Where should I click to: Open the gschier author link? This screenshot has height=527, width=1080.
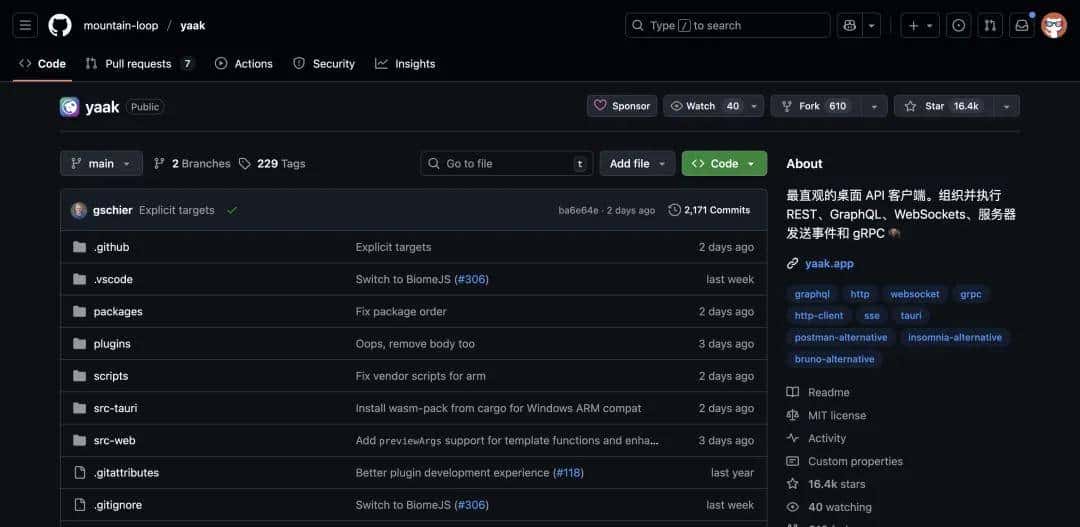tap(112, 210)
